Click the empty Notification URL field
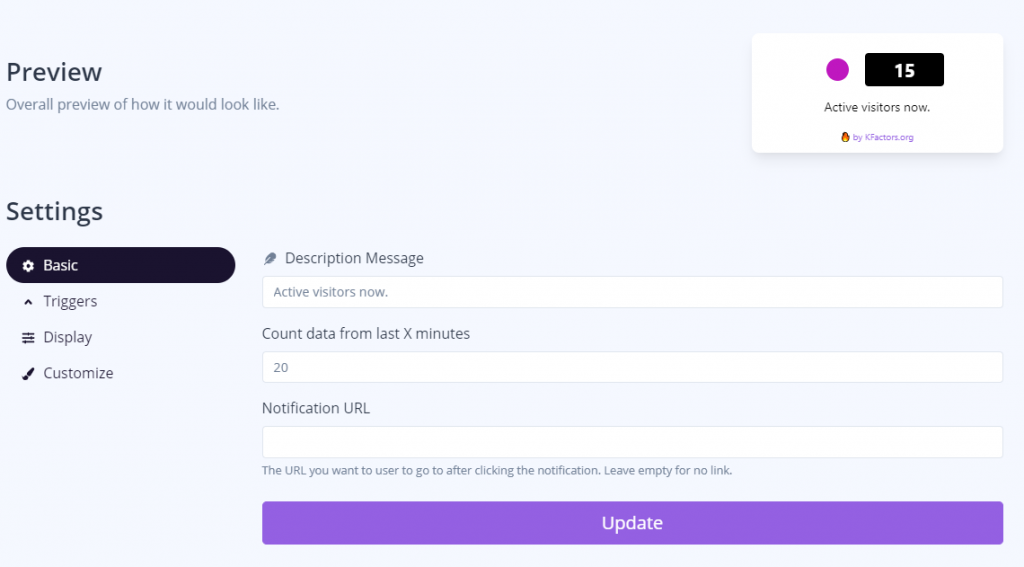Screen dimensions: 1024x567 click(x=632, y=442)
